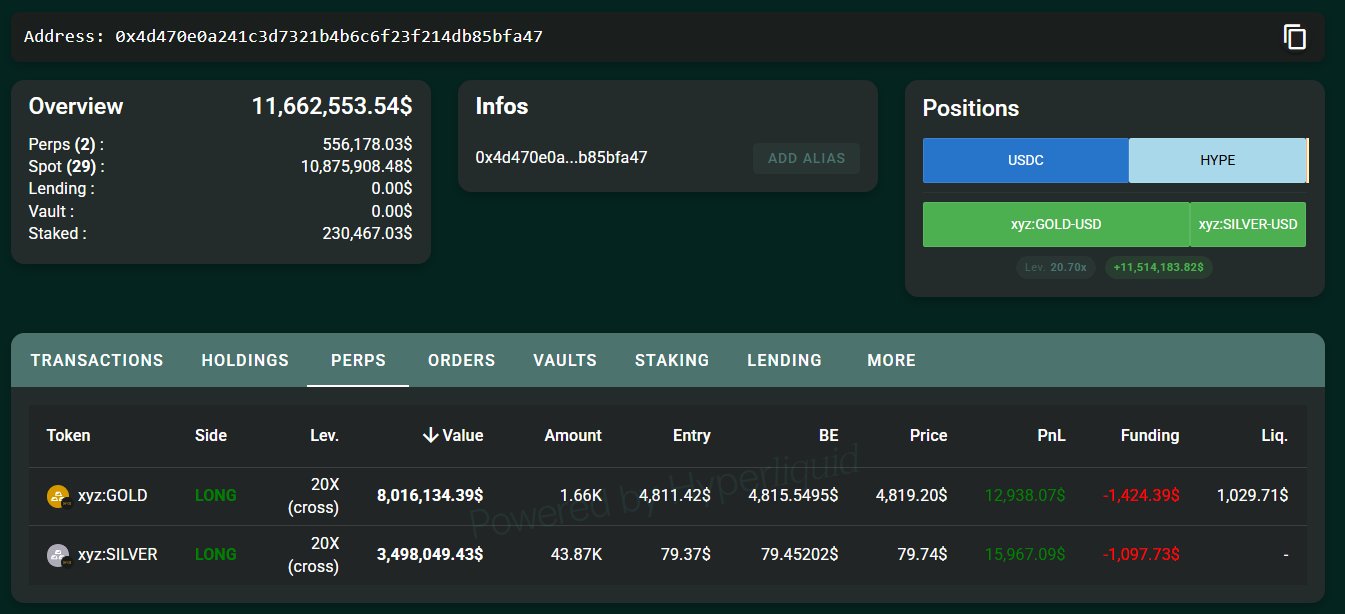Viewport: 1345px width, 614px height.
Task: Select the Perps tab
Action: click(x=358, y=360)
